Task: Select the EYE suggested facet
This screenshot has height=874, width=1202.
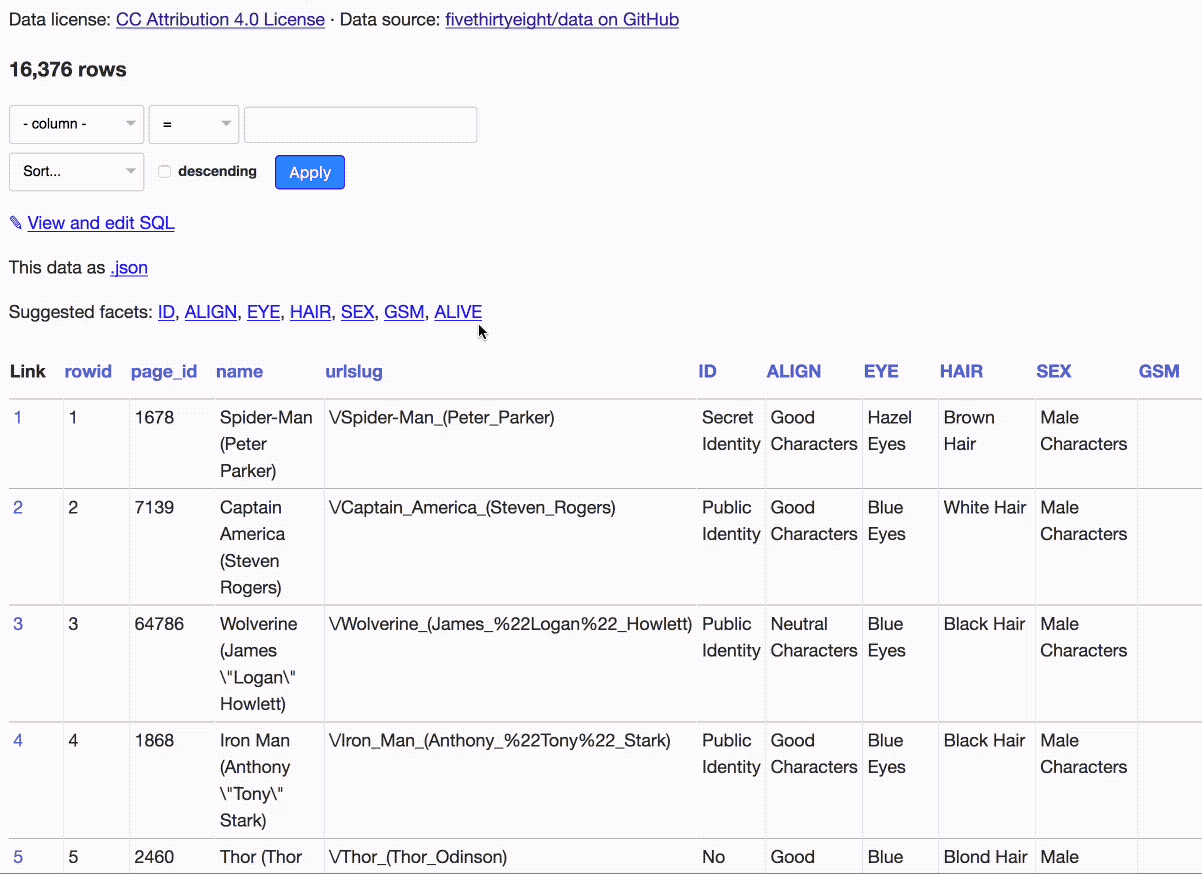Action: point(263,312)
